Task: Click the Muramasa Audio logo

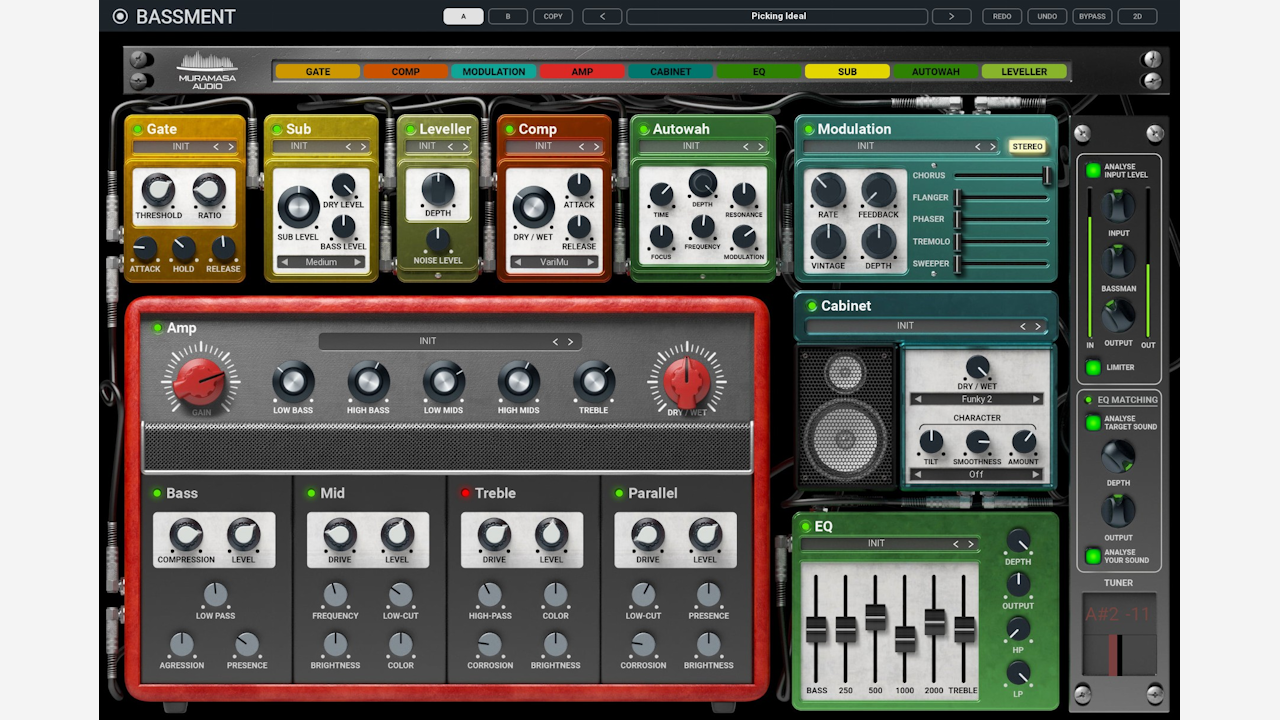Action: tap(209, 71)
